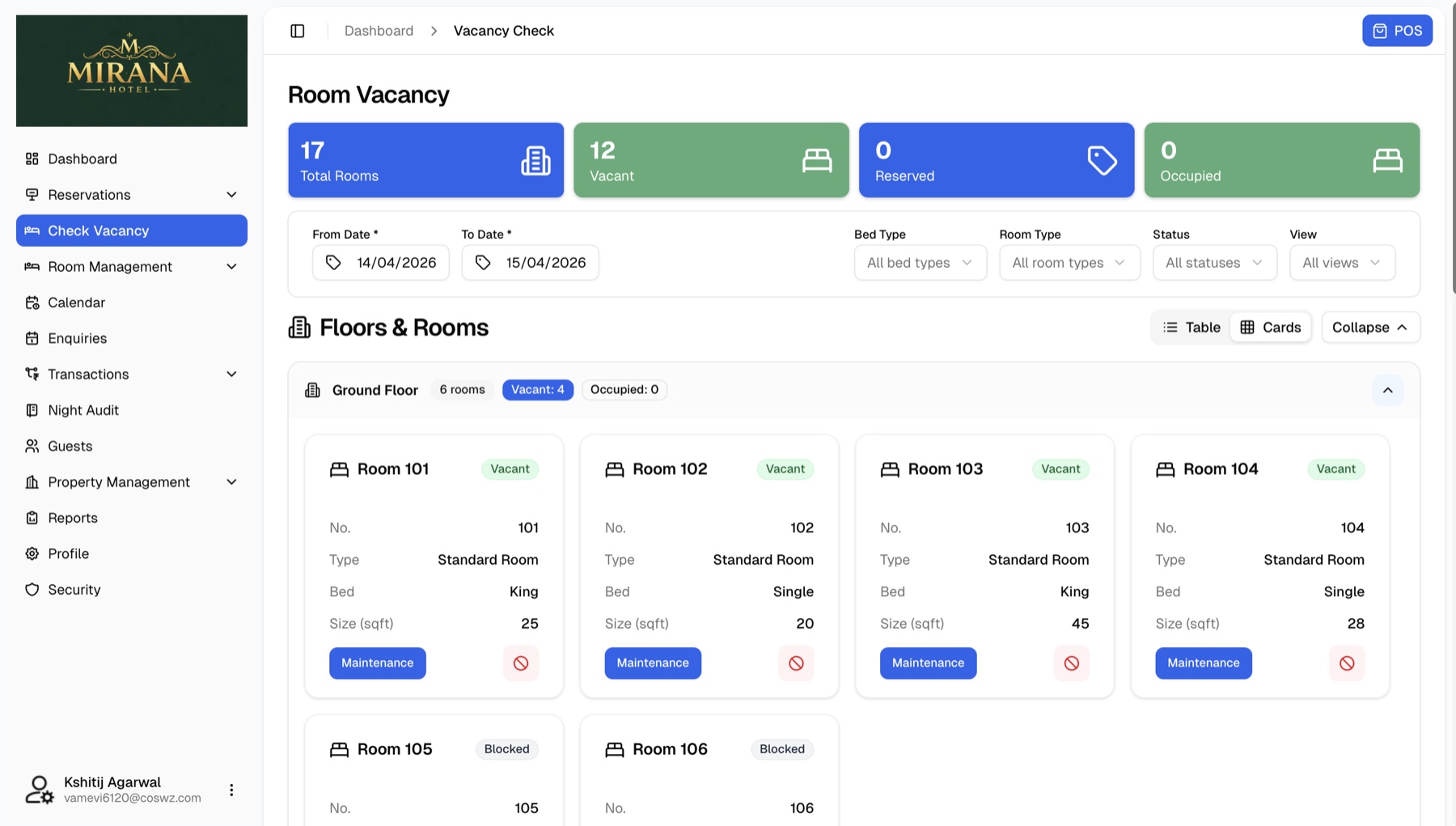Open Profile from the sidebar

pos(132,553)
